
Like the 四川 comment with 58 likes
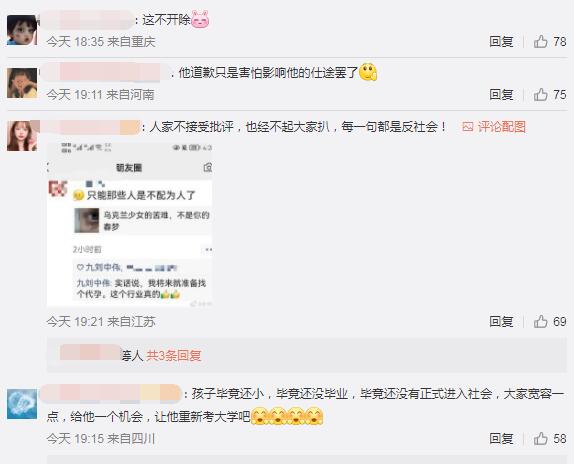[540, 438]
